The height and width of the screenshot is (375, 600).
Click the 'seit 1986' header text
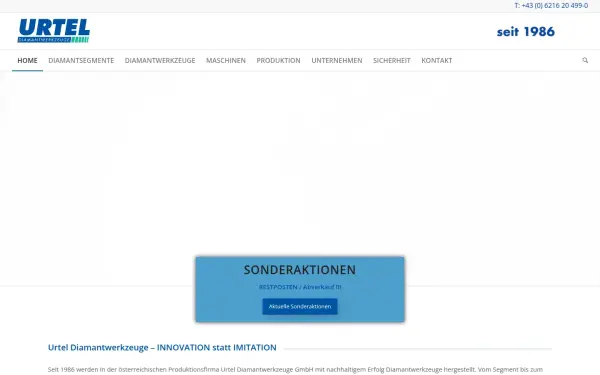pos(526,31)
